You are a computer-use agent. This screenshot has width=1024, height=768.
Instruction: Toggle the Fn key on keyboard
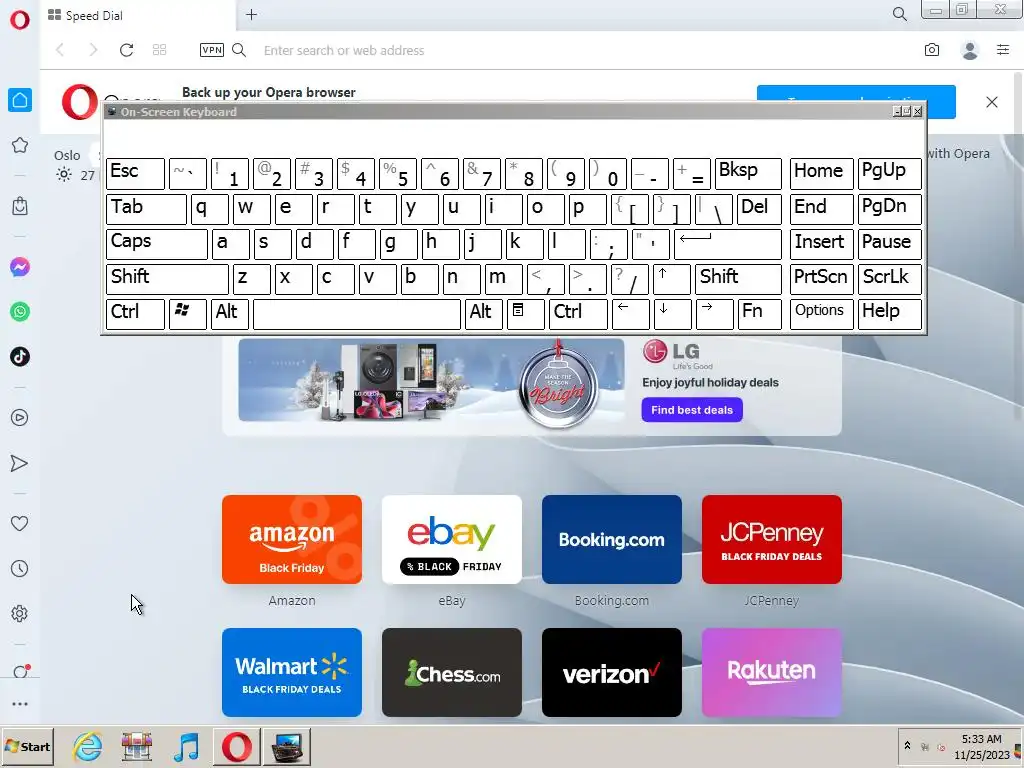(760, 313)
